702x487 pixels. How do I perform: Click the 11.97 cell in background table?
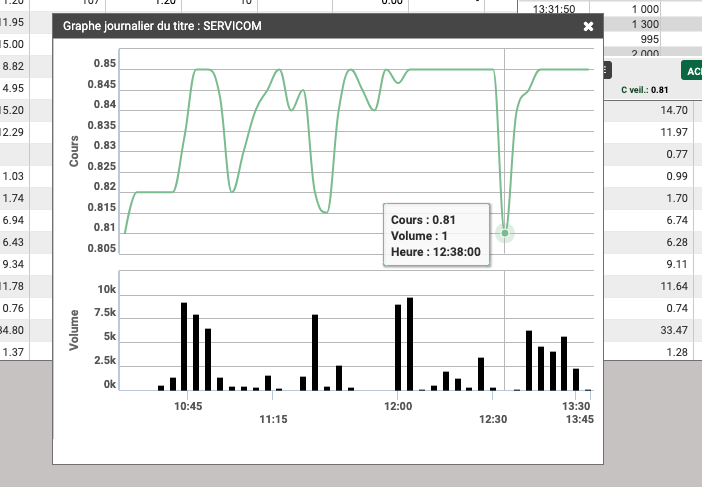[674, 132]
